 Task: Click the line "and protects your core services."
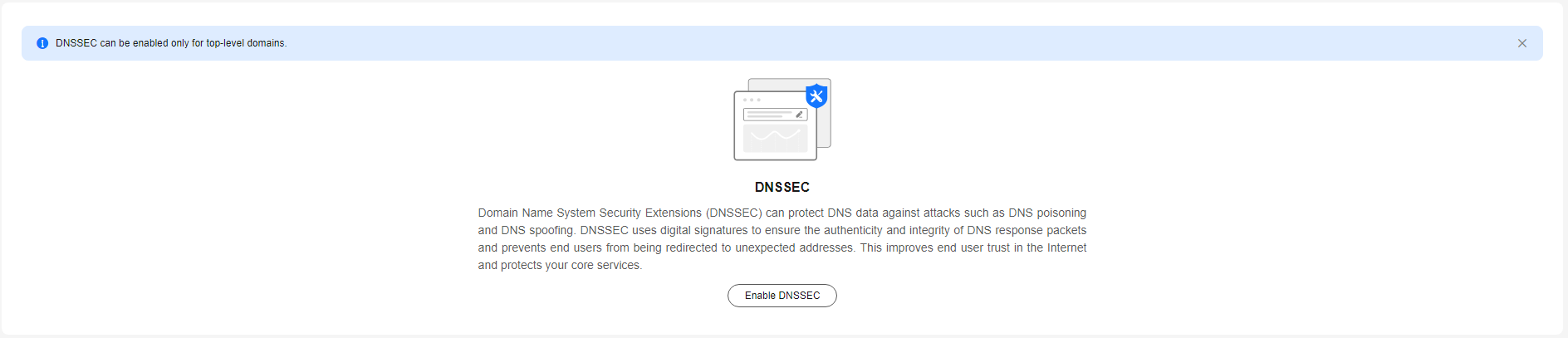[560, 266]
